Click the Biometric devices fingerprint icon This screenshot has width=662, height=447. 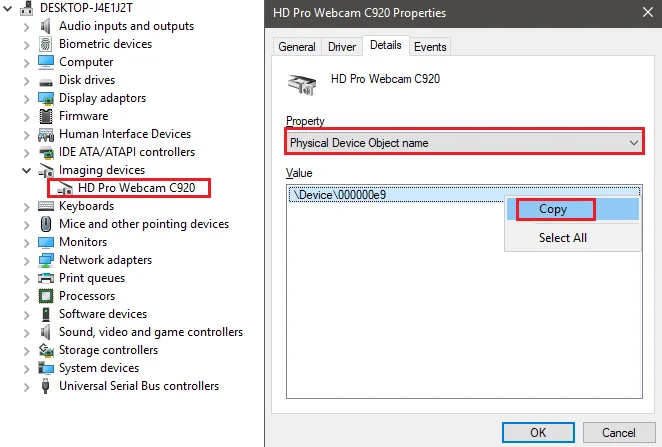46,44
